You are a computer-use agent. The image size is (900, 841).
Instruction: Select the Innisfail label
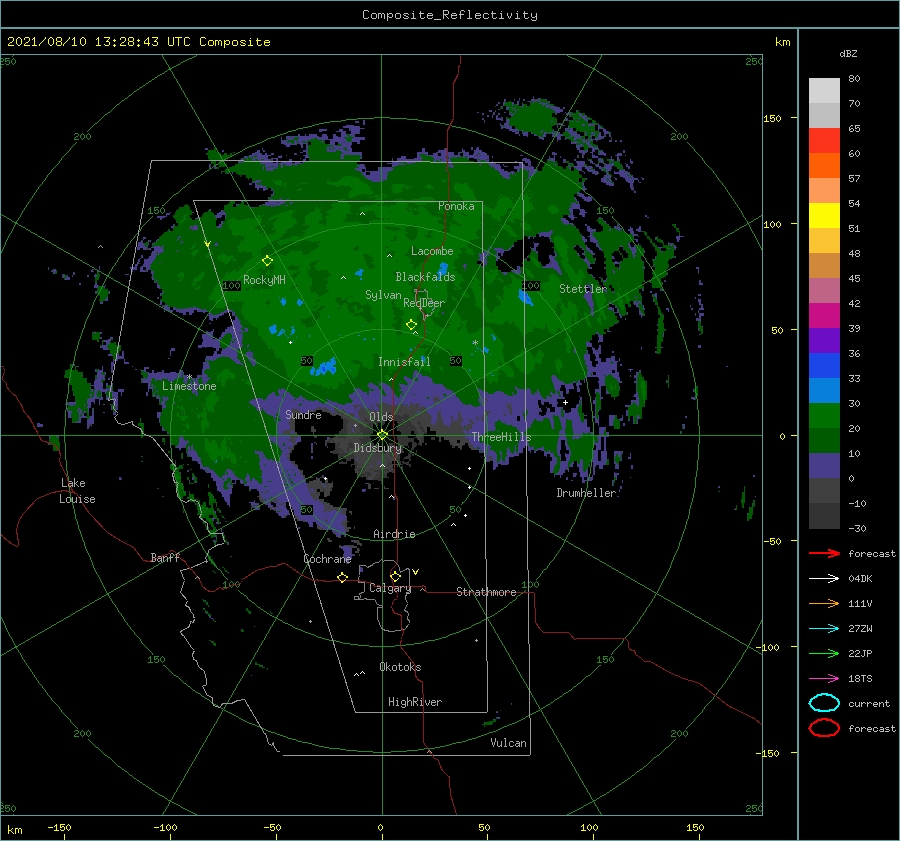click(x=404, y=362)
